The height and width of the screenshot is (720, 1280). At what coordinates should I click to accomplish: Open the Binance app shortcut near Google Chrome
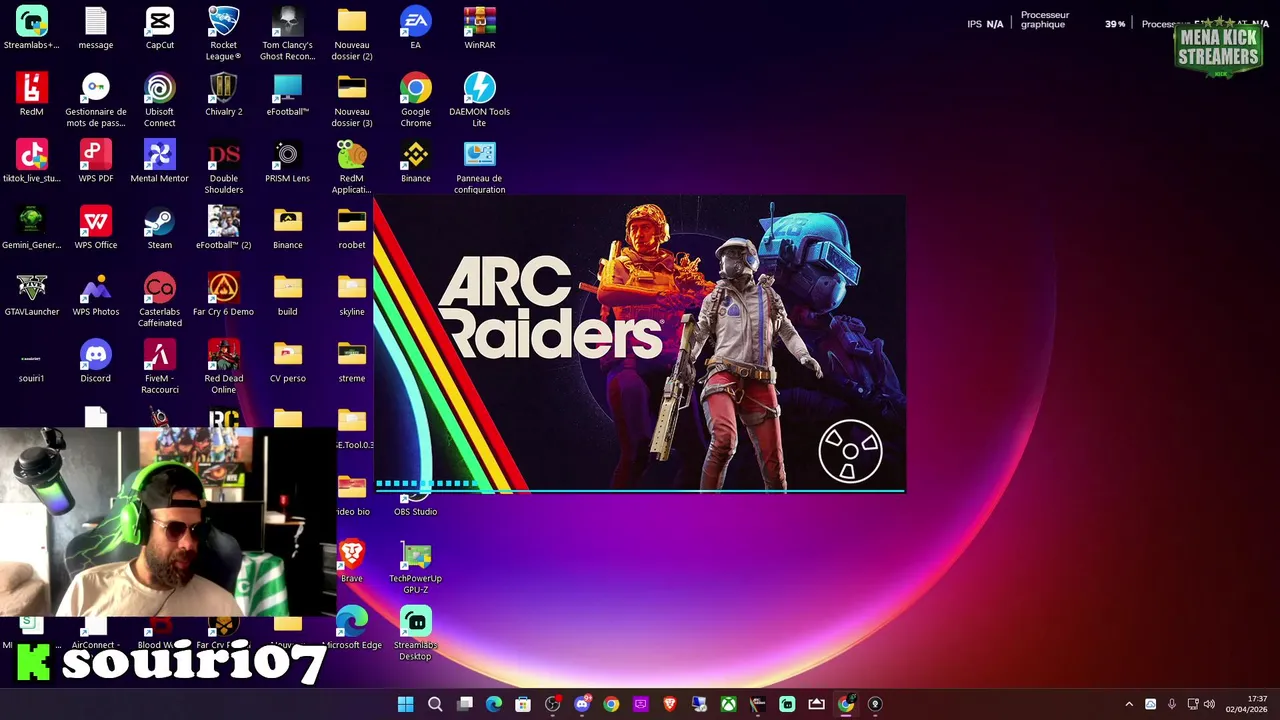point(416,161)
